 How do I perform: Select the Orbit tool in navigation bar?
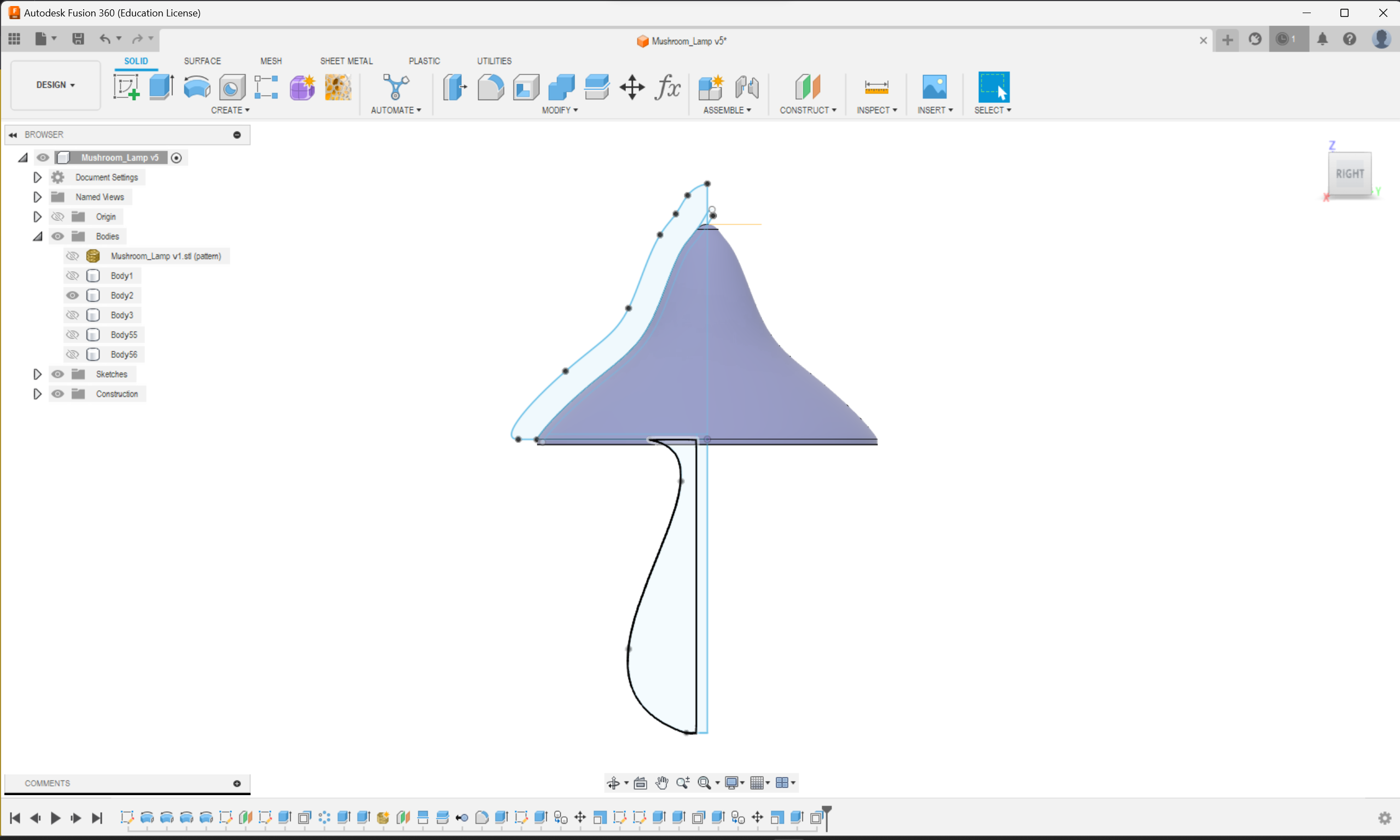pos(613,783)
